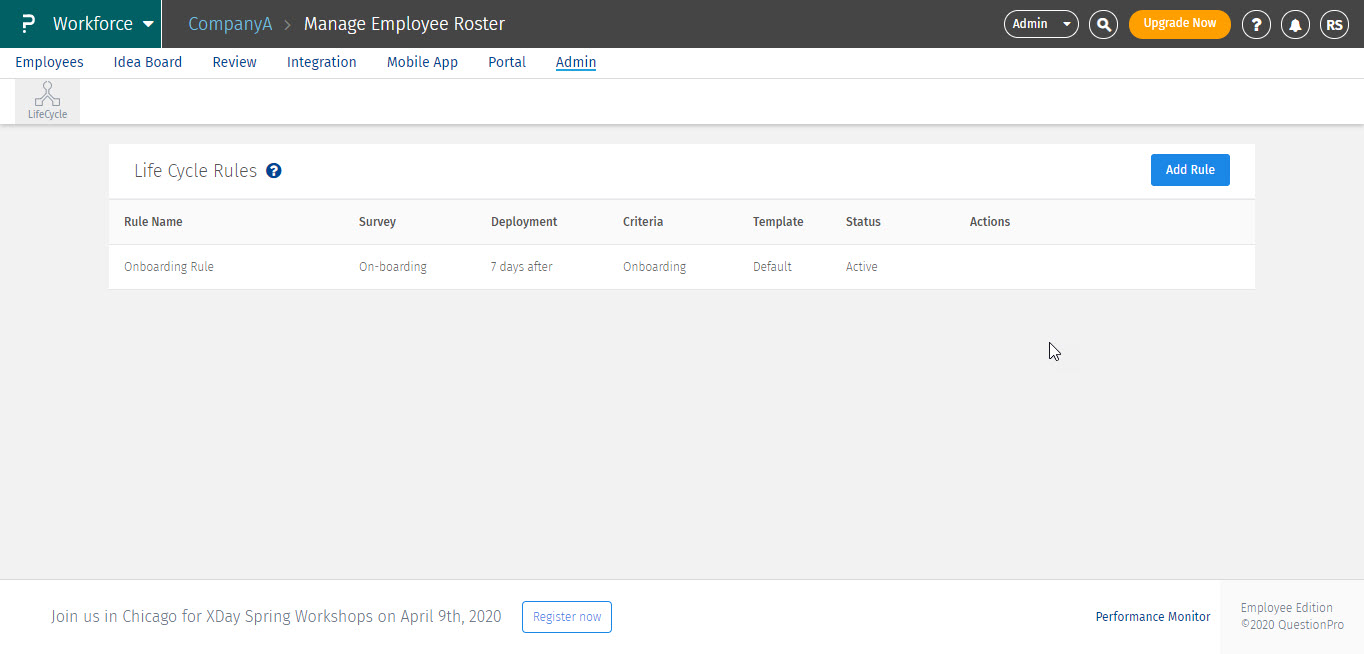The height and width of the screenshot is (654, 1364).
Task: Click the Life Cycle Rules help icon
Action: [x=274, y=171]
